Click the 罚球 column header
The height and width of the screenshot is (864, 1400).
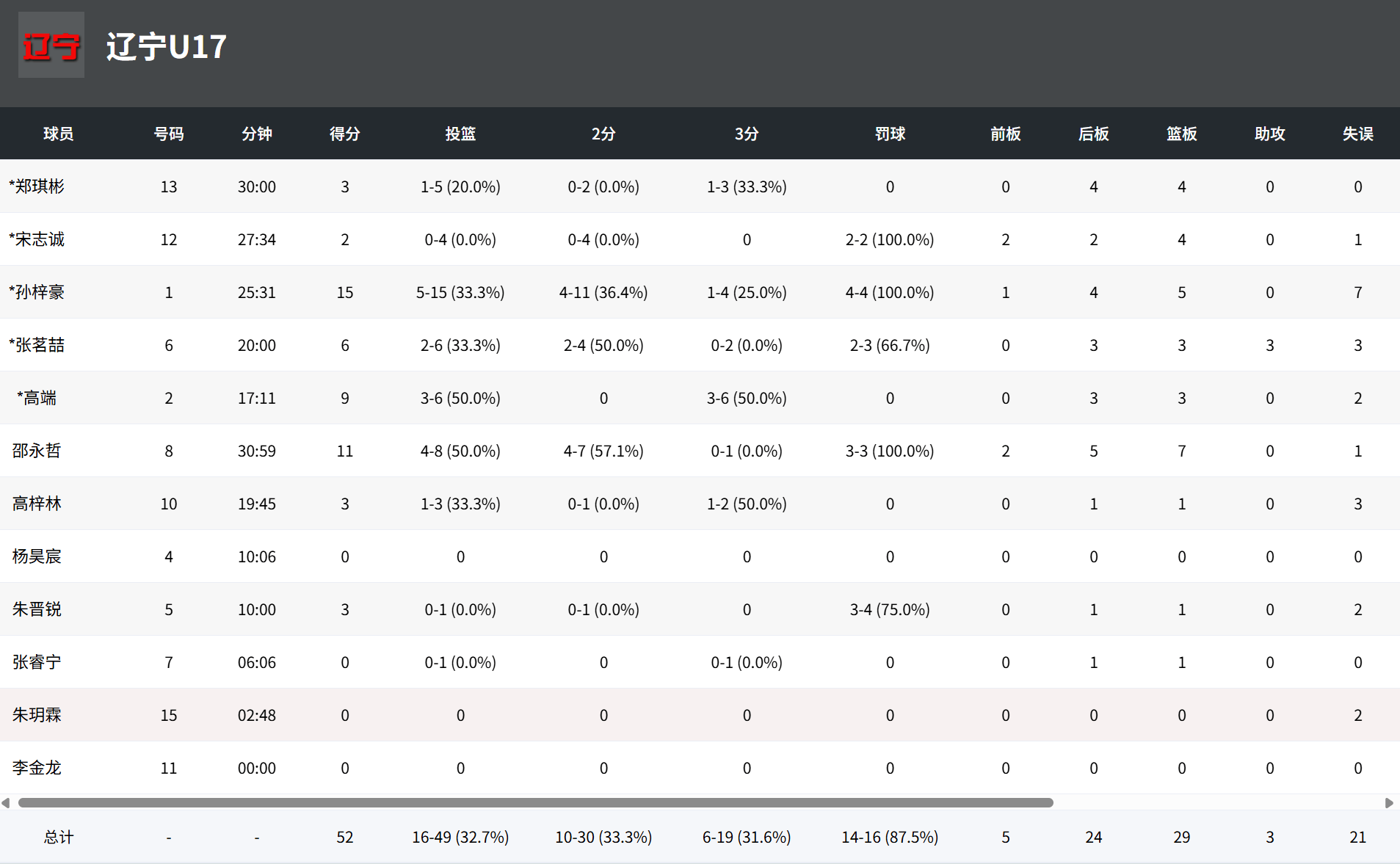(x=890, y=134)
